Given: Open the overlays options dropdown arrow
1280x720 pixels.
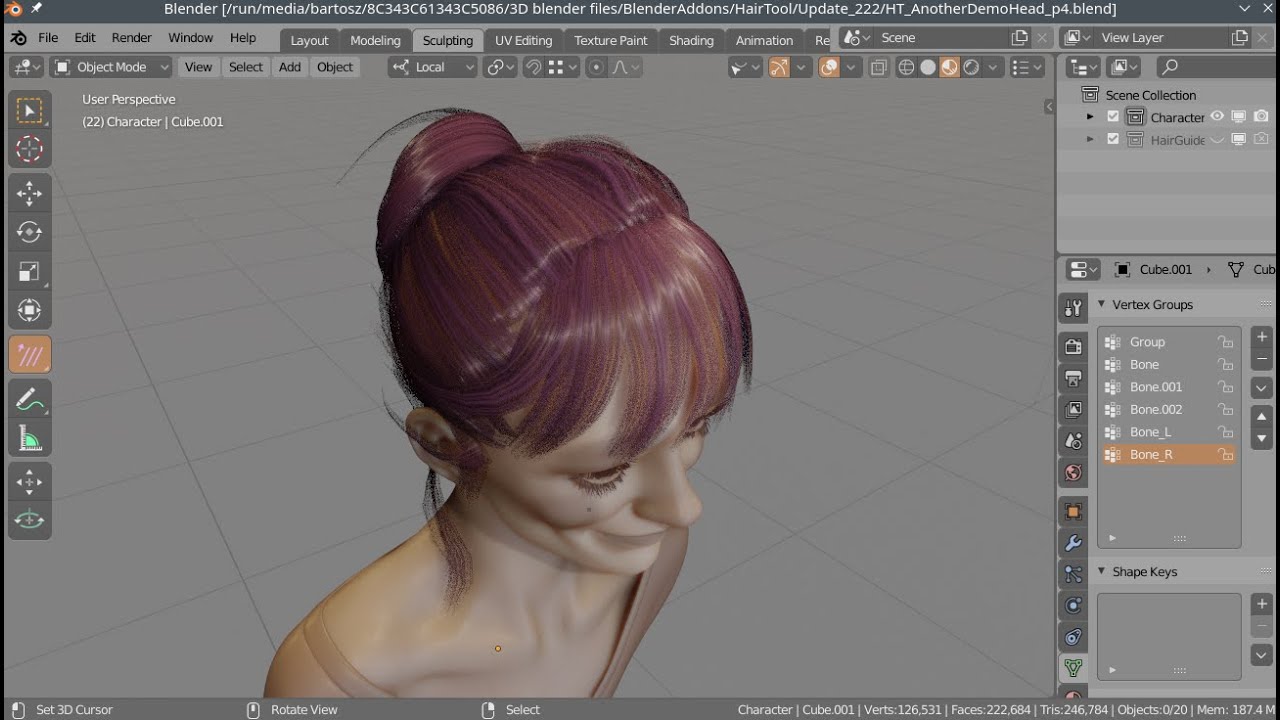Looking at the screenshot, I should coord(851,67).
